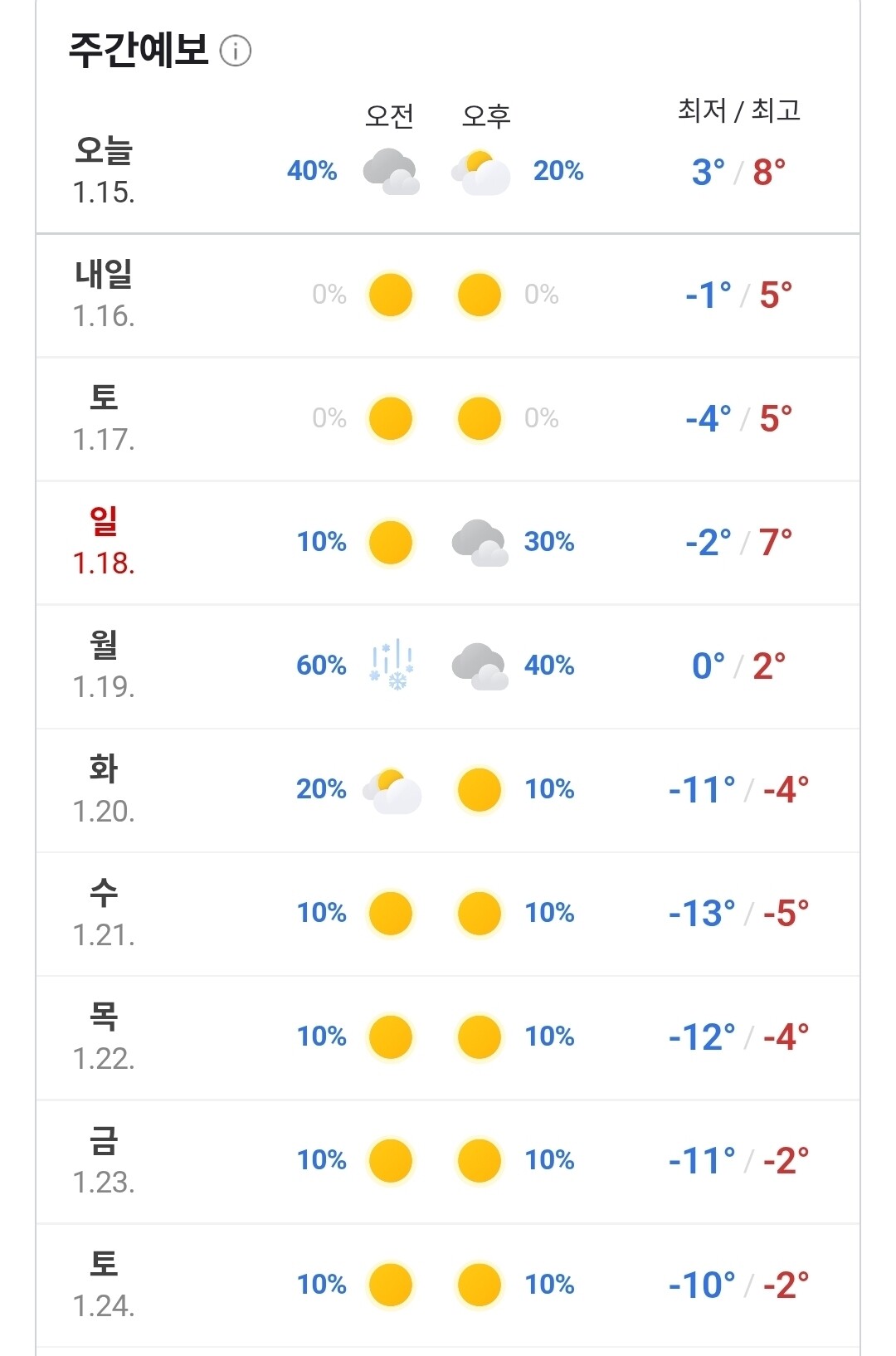This screenshot has height=1356, width=896.
Task: Open the 주간예보 info icon
Action: pyautogui.click(x=236, y=51)
